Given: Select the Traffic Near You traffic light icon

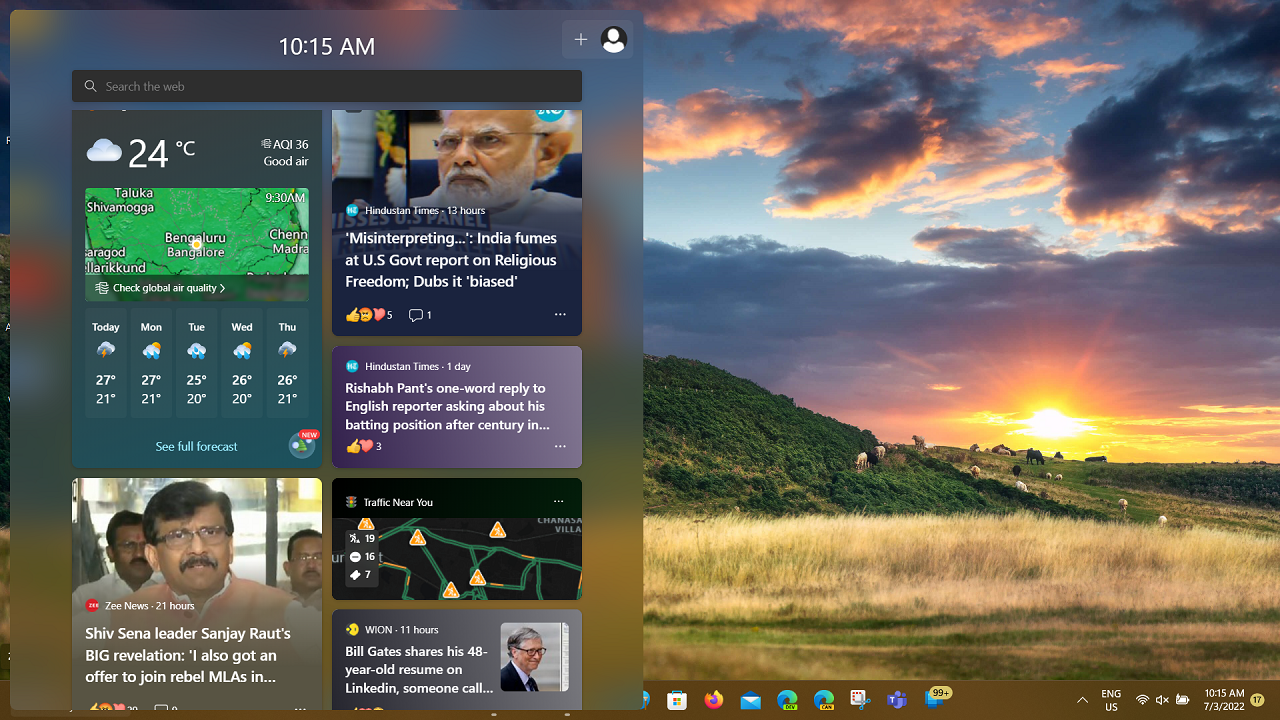Looking at the screenshot, I should tap(351, 501).
